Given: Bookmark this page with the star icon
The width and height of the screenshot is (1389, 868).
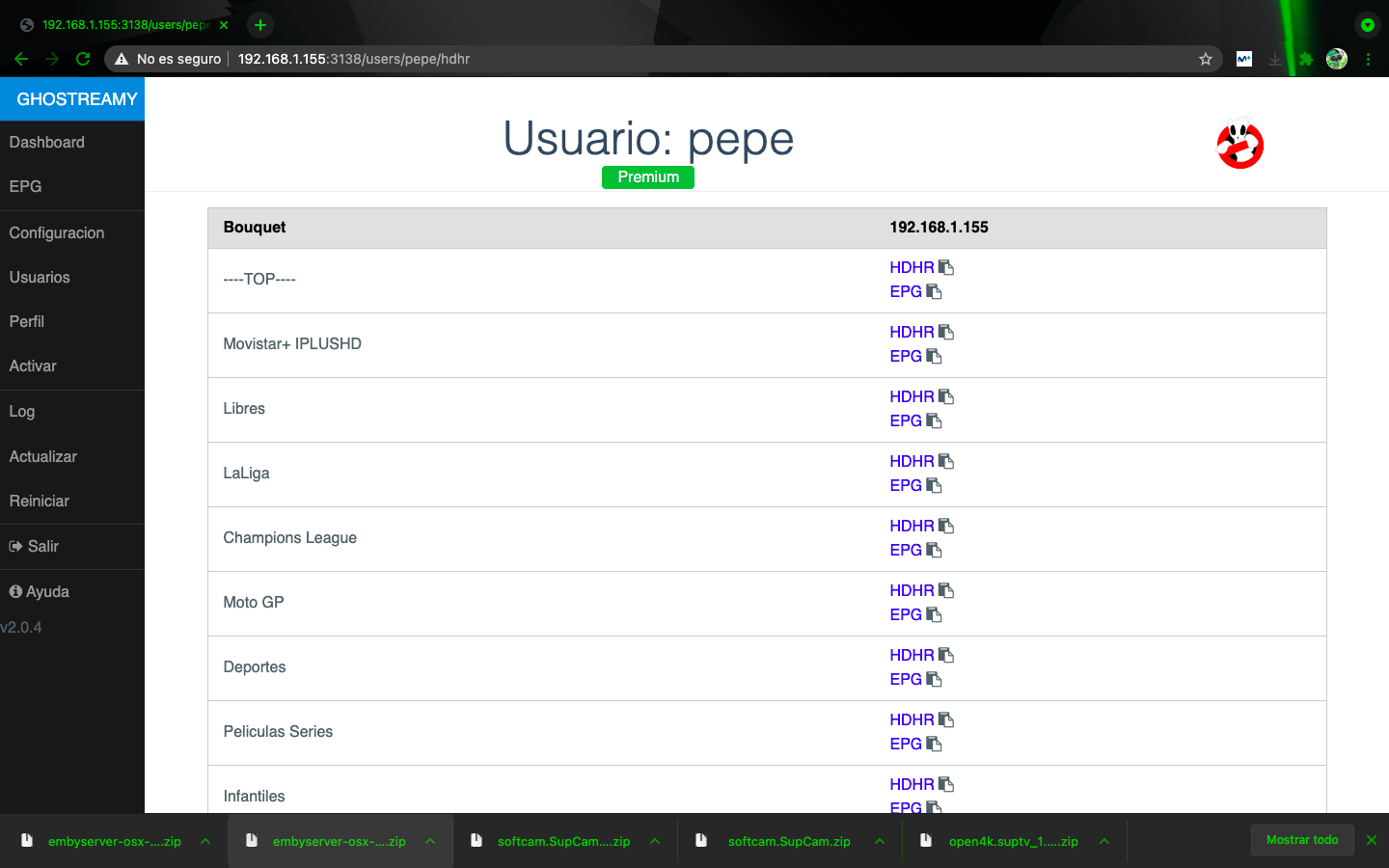Looking at the screenshot, I should [x=1205, y=59].
